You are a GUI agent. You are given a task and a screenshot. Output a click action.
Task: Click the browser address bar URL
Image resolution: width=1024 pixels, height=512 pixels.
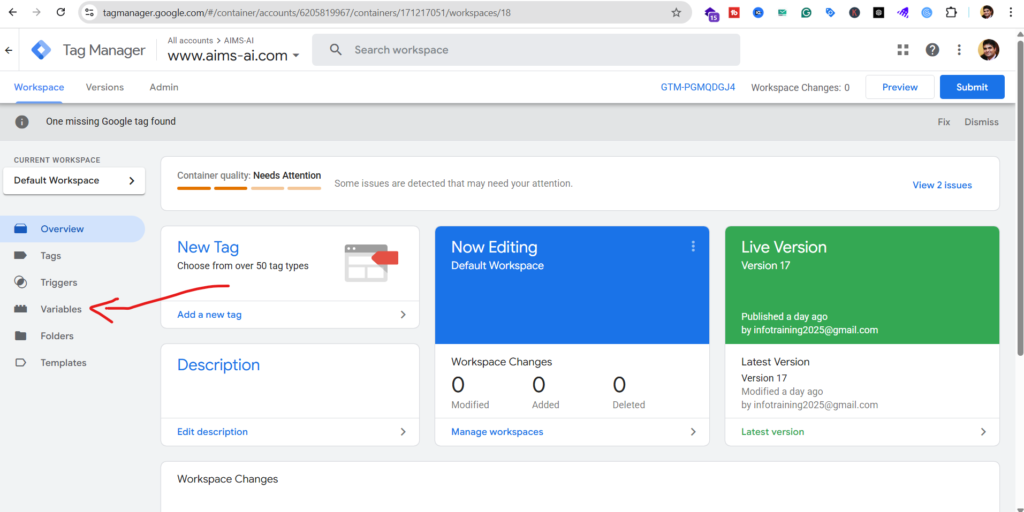(x=307, y=12)
